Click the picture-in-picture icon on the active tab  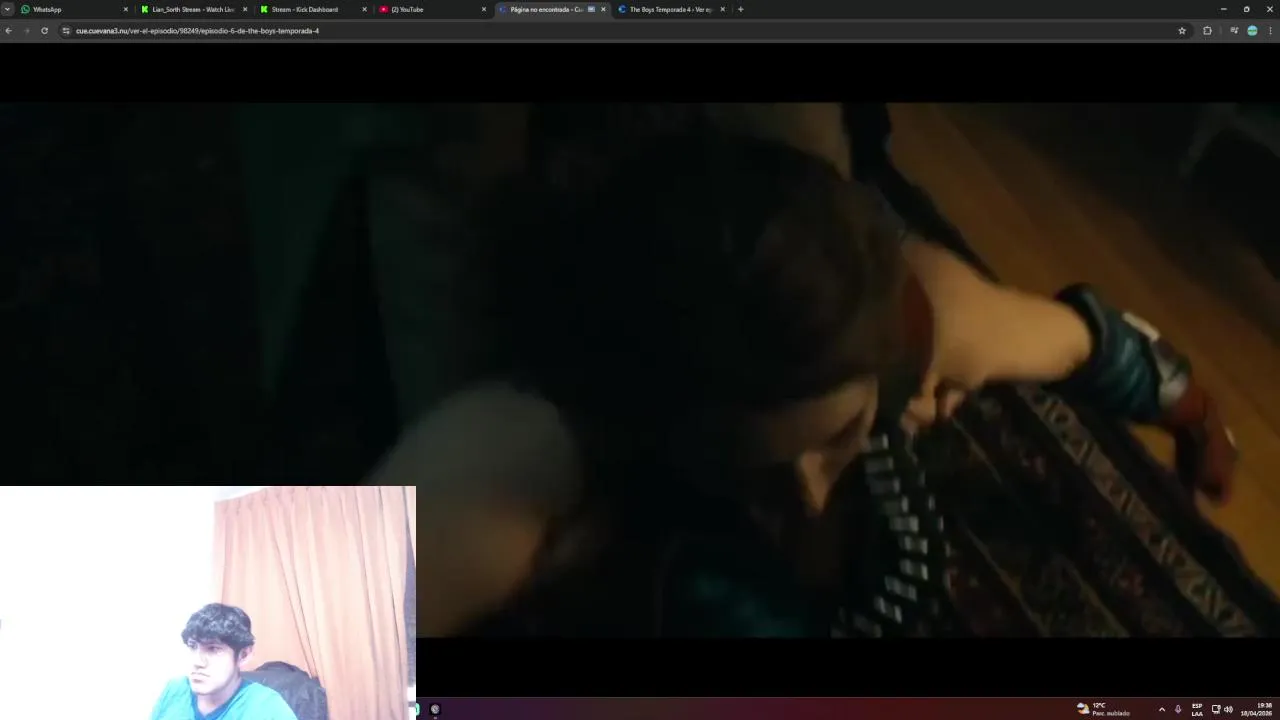coord(591,9)
